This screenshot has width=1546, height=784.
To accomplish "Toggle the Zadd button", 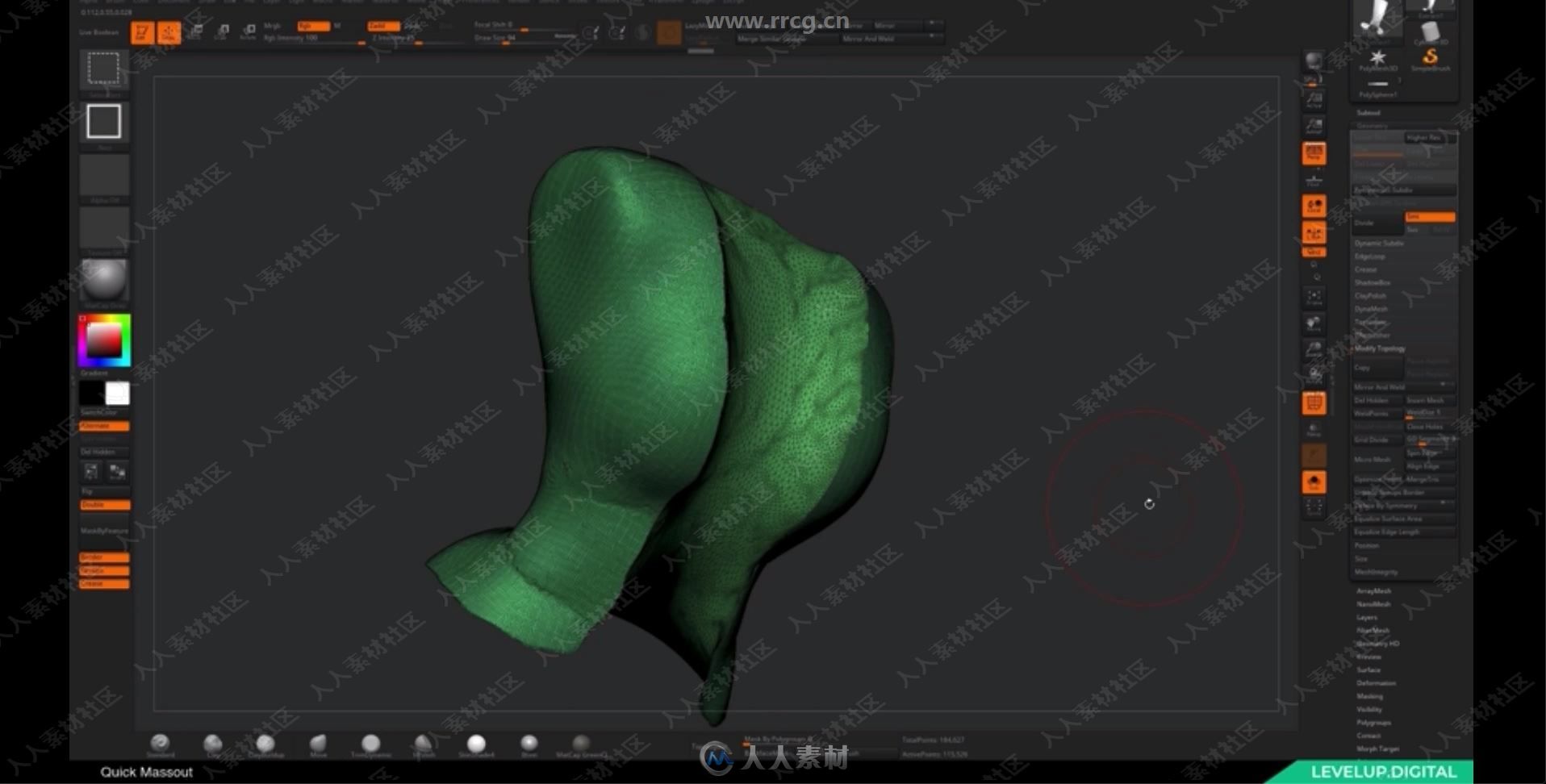I will [x=383, y=26].
